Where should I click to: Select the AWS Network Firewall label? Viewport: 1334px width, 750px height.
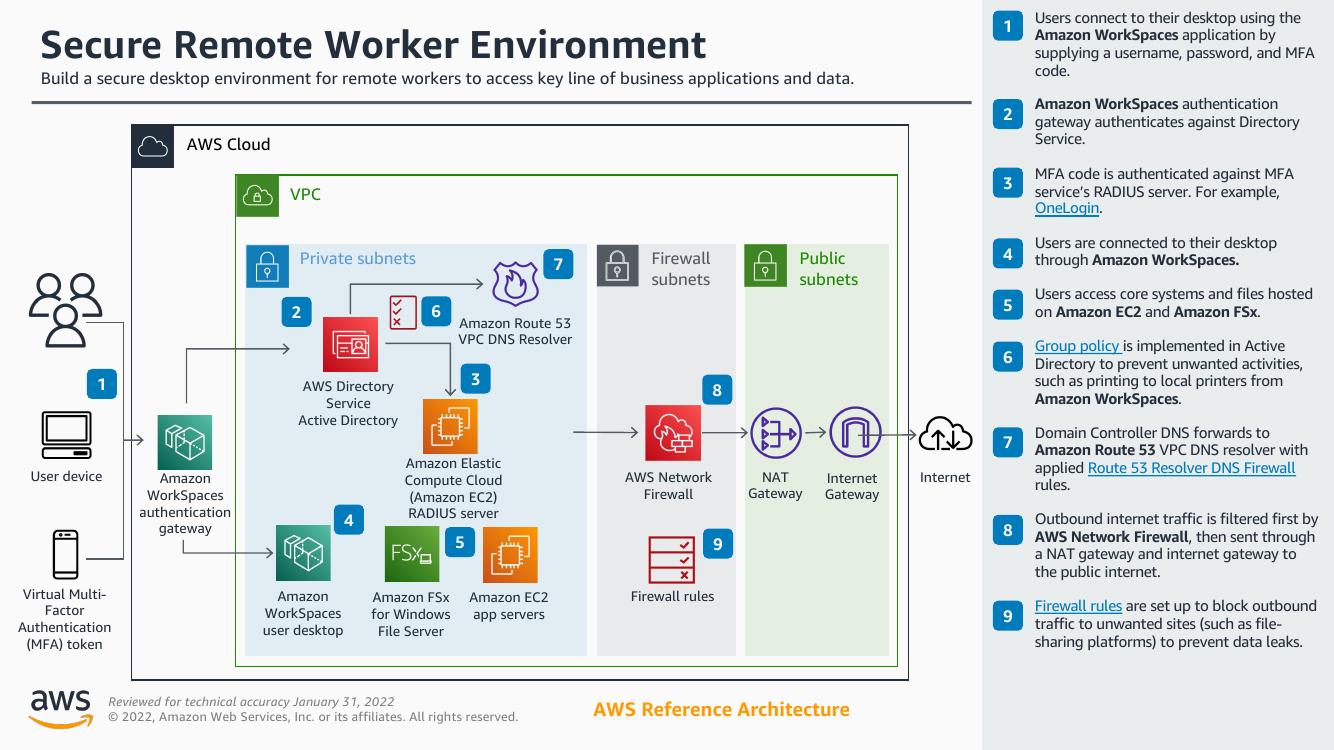[668, 485]
